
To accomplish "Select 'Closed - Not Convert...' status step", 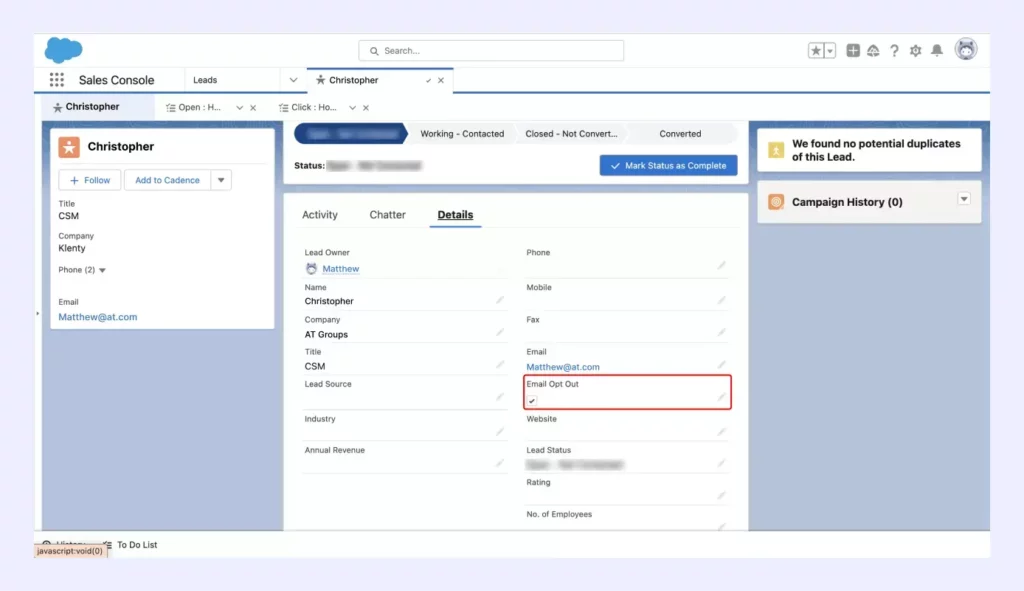I will (571, 134).
